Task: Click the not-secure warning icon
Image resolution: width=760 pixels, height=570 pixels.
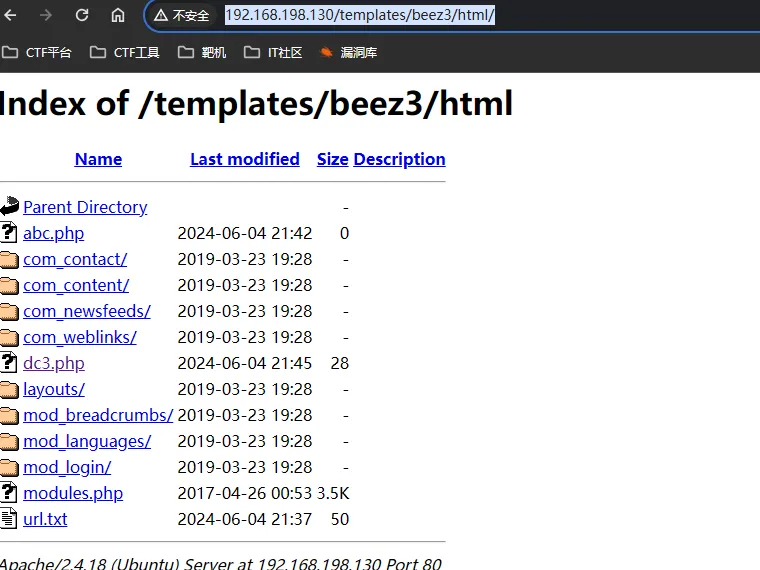Action: (x=161, y=16)
